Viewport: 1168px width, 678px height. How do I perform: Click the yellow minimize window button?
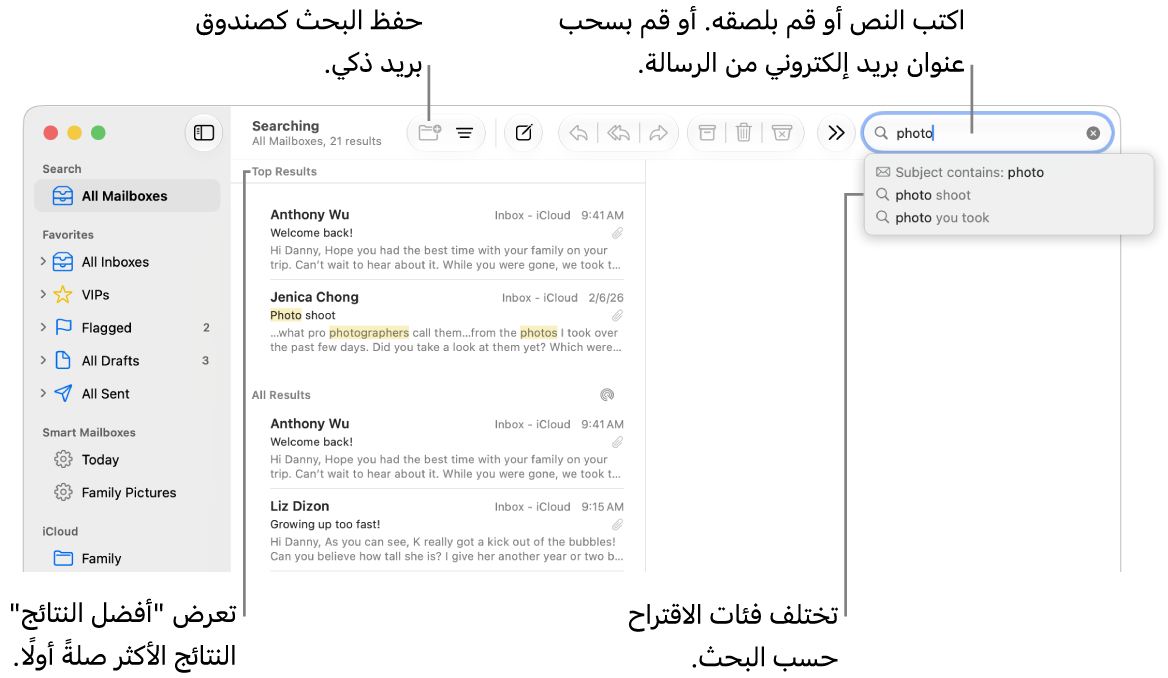(x=74, y=133)
